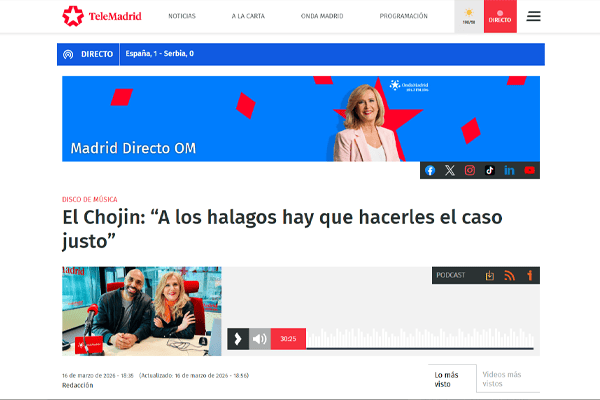The height and width of the screenshot is (400, 600).
Task: Seek in the audio waveform progress bar
Action: 420,339
